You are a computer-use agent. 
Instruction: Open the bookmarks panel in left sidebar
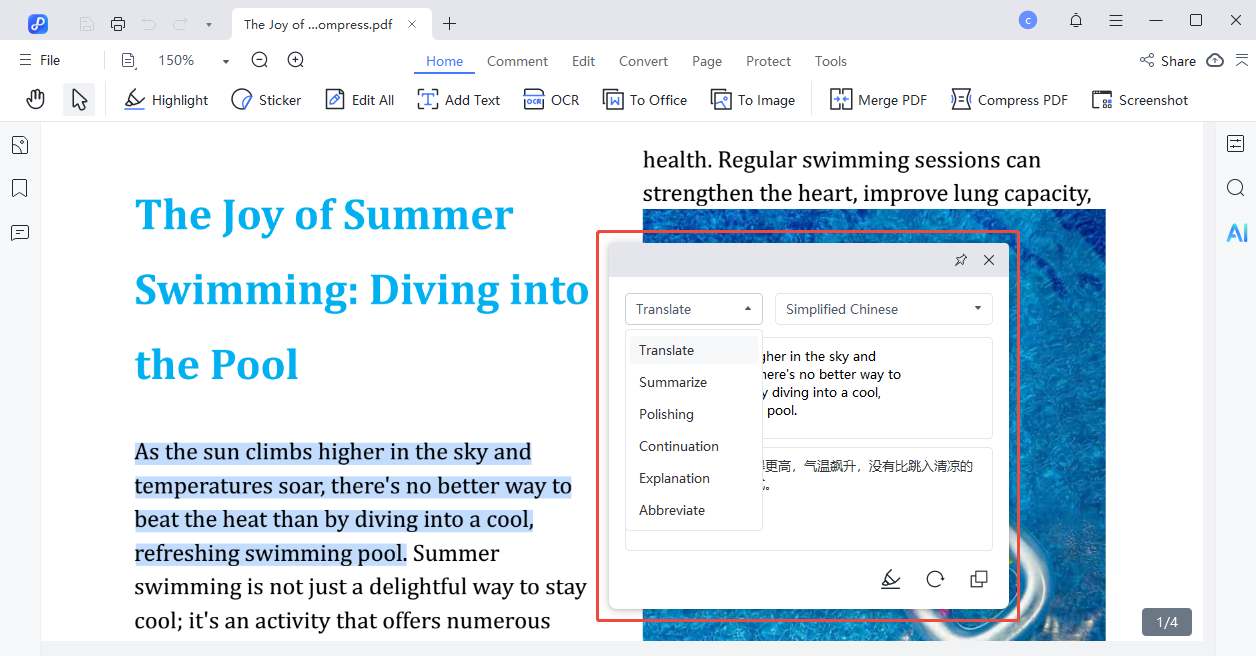coord(19,189)
